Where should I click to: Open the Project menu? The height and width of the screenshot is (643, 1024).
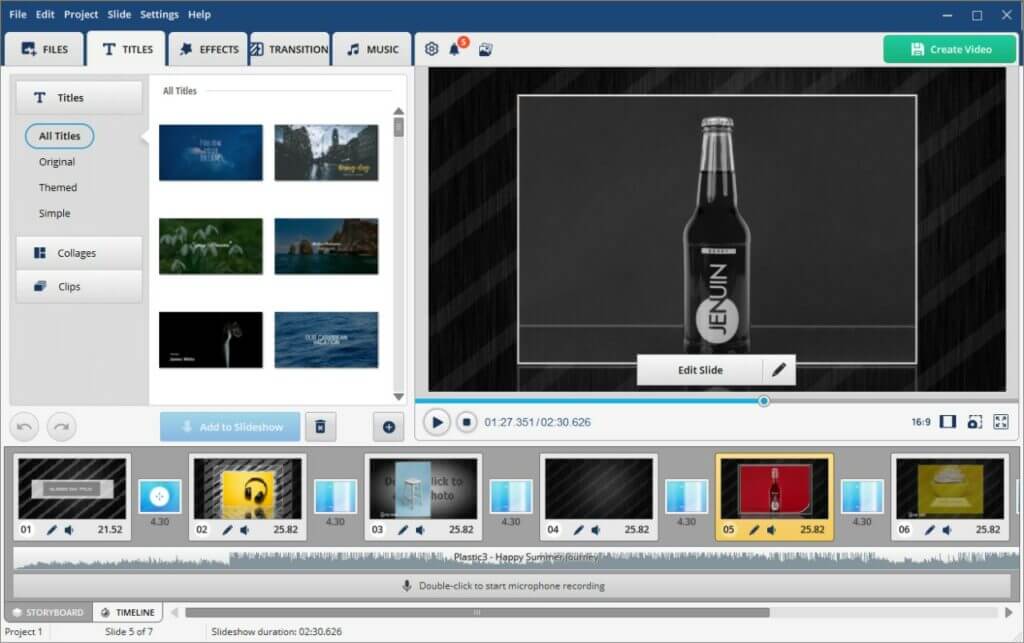tap(80, 14)
